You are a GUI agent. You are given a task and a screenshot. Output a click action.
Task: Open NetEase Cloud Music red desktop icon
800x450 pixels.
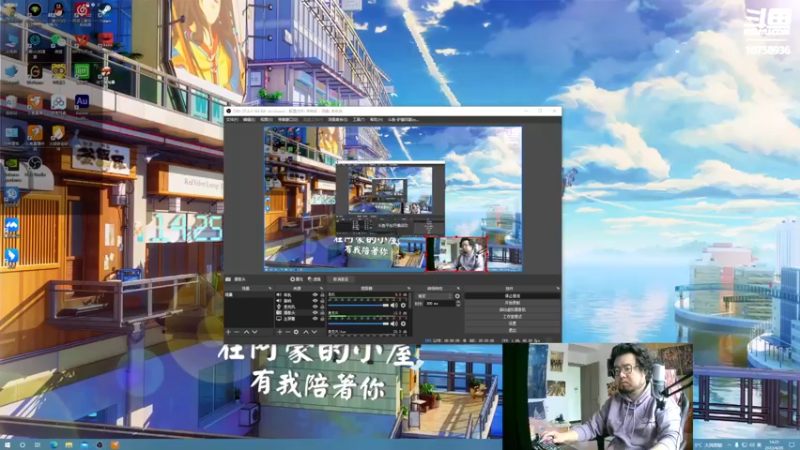[x=82, y=10]
